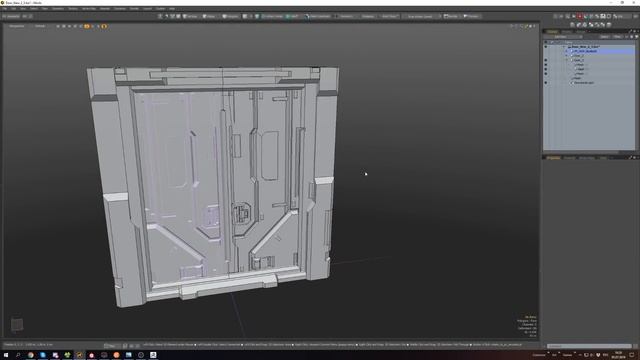Open the Perspective view type dropdown
The width and height of the screenshot is (640, 360).
pos(17,26)
